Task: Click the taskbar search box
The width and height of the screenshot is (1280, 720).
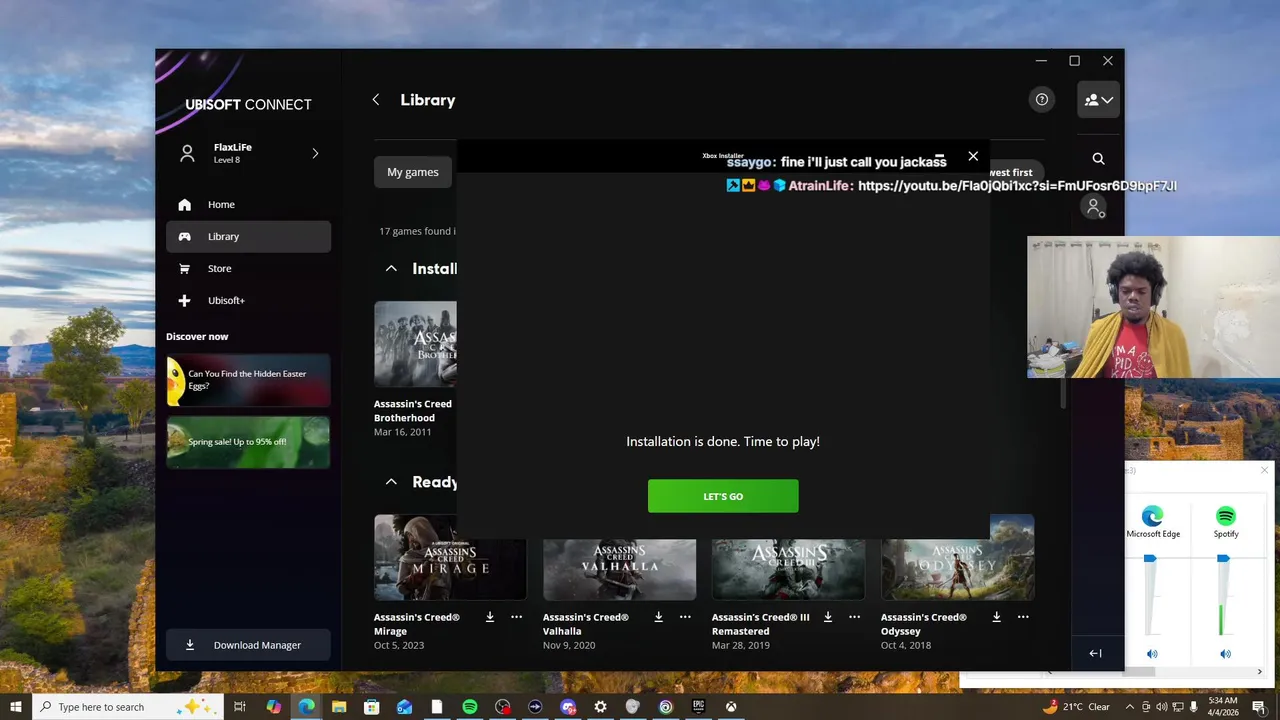Action: click(128, 707)
